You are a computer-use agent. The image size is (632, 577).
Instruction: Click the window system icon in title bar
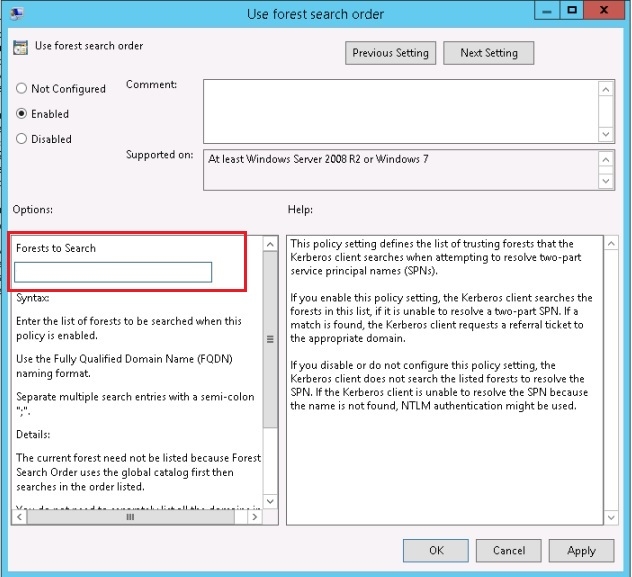click(16, 15)
